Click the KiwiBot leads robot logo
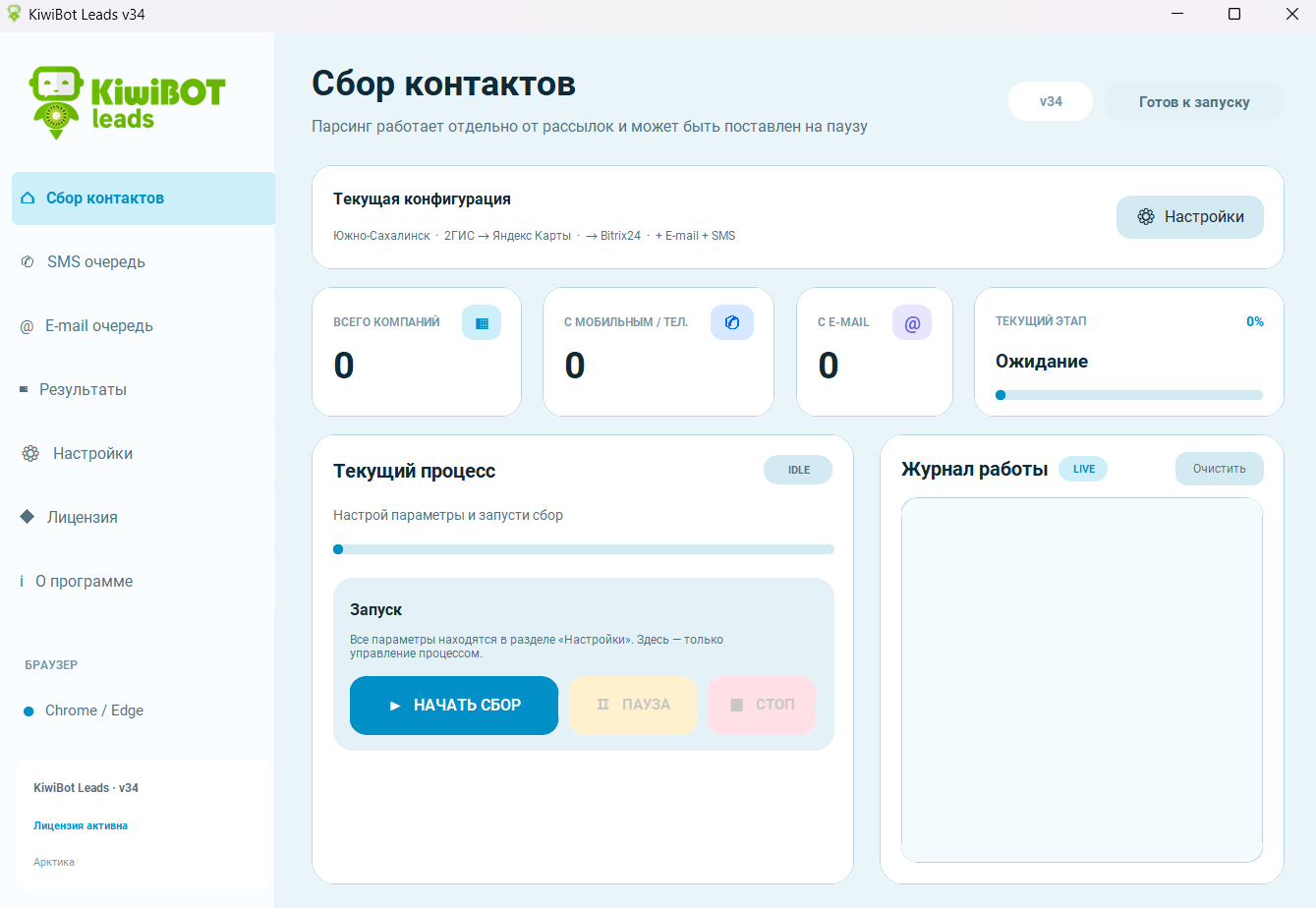The height and width of the screenshot is (908, 1316). click(x=128, y=103)
